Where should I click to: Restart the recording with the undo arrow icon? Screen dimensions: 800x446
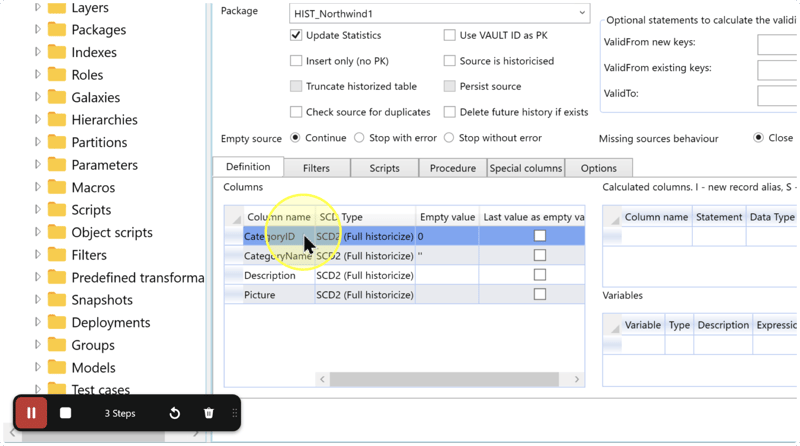click(x=174, y=413)
